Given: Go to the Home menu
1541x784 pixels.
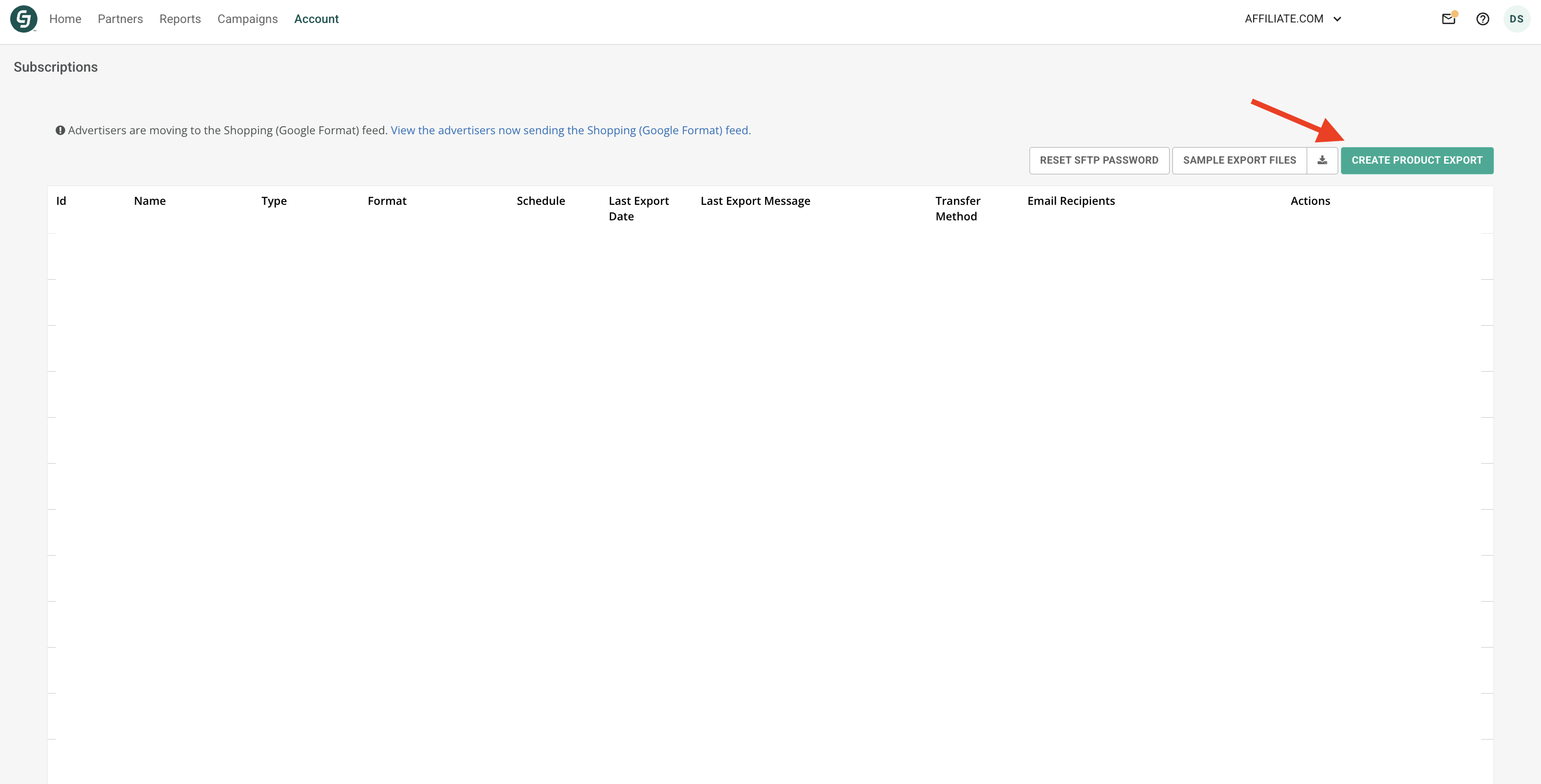Looking at the screenshot, I should coord(65,19).
